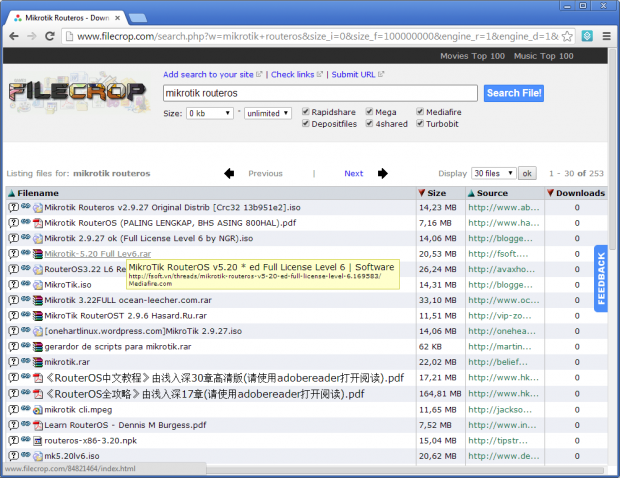Open source link http://avaxho...

(x=501, y=269)
